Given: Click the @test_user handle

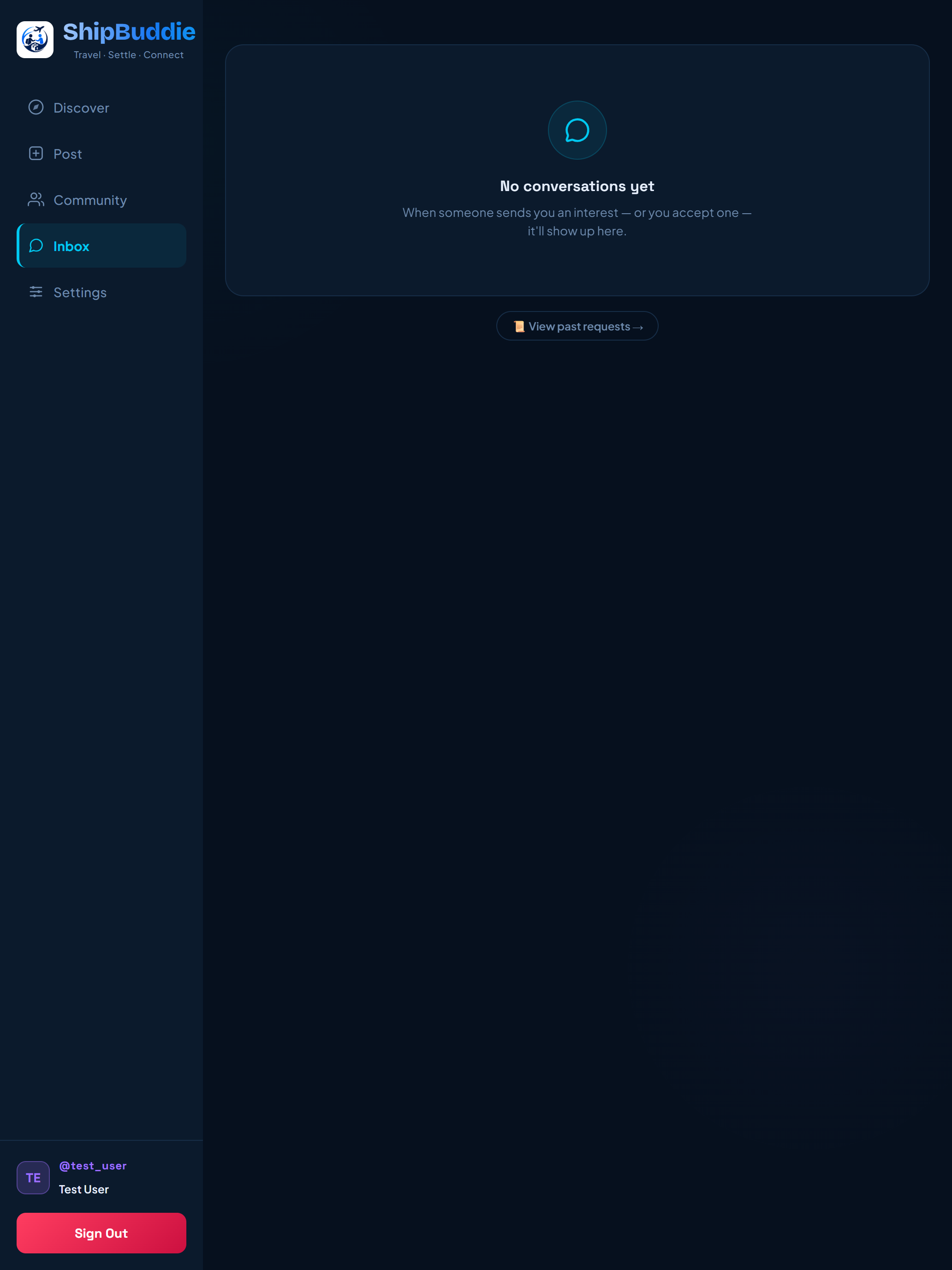Looking at the screenshot, I should (93, 1166).
